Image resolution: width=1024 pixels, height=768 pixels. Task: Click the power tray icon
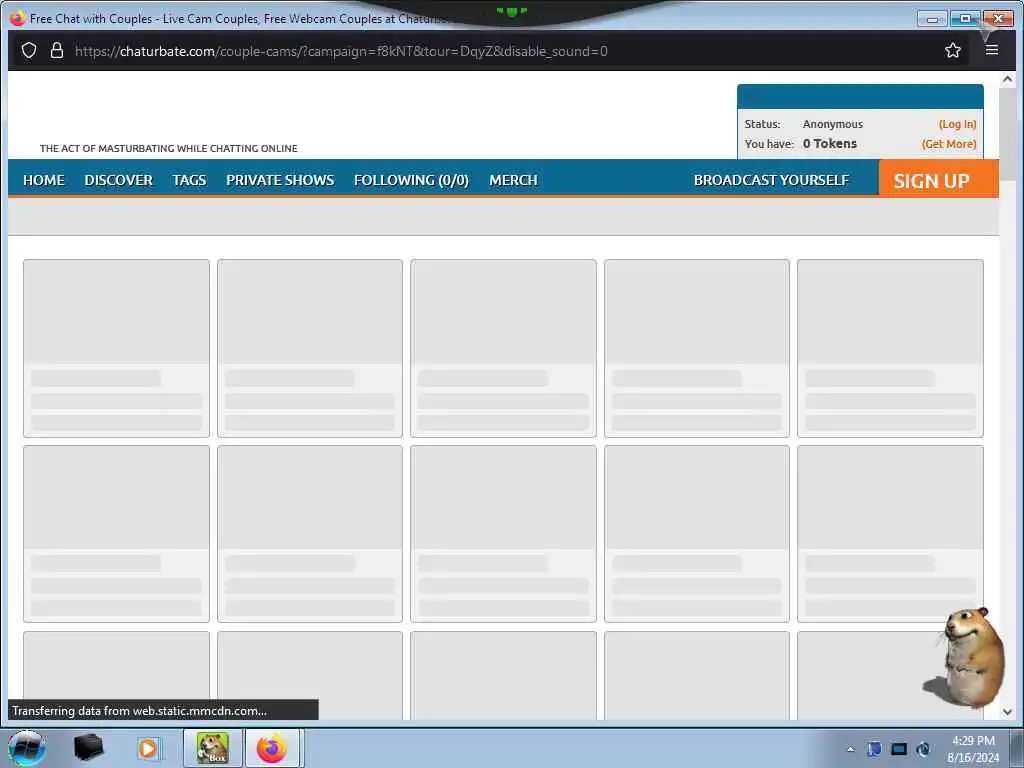[923, 749]
